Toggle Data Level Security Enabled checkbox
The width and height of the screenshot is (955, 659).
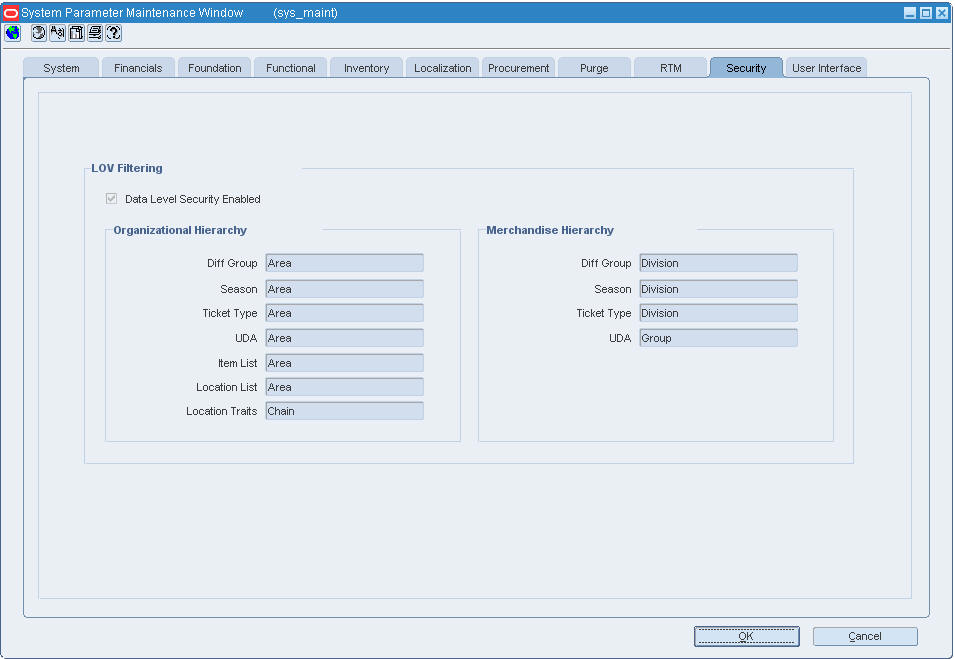tap(111, 199)
